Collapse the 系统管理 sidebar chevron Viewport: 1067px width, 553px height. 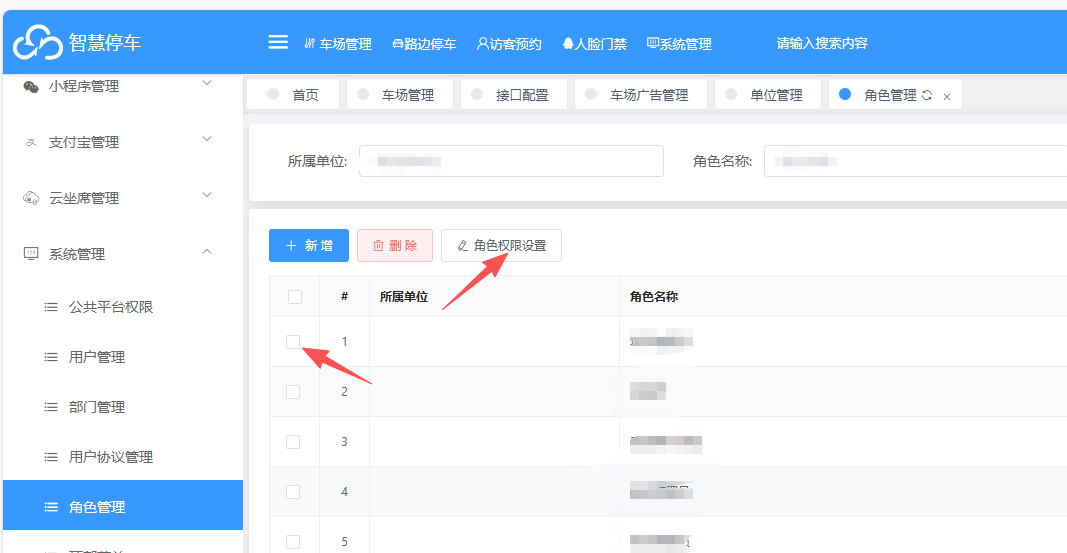[x=208, y=252]
